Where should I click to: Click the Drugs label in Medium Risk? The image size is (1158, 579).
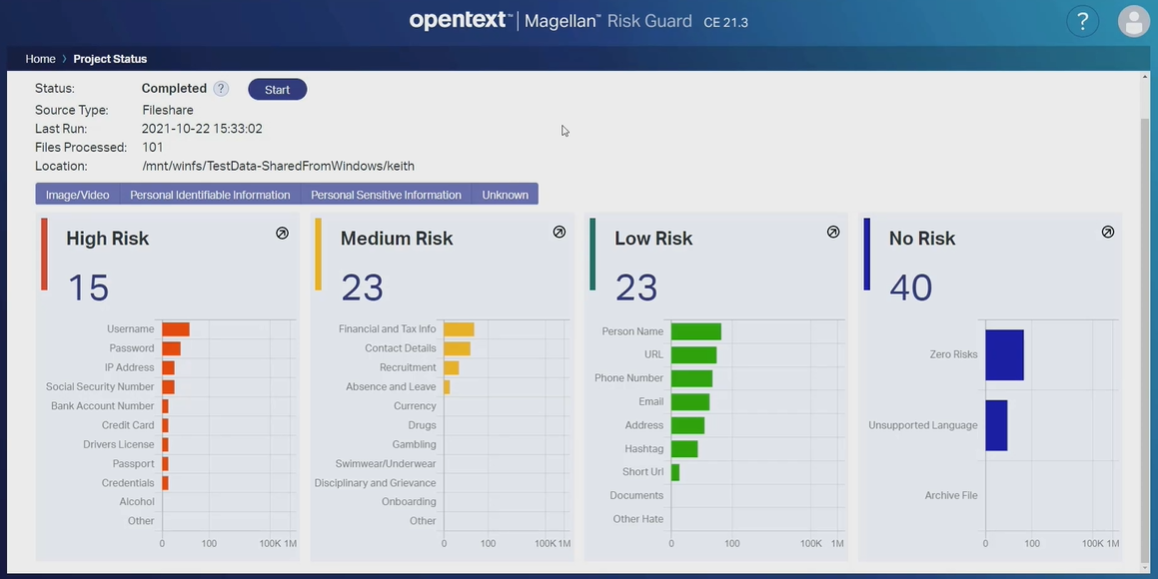(422, 425)
